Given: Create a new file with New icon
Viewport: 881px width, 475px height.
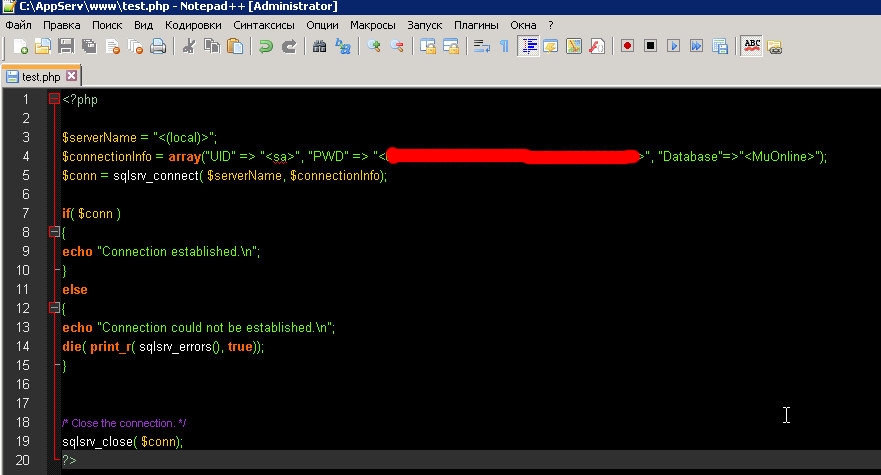Looking at the screenshot, I should point(20,46).
